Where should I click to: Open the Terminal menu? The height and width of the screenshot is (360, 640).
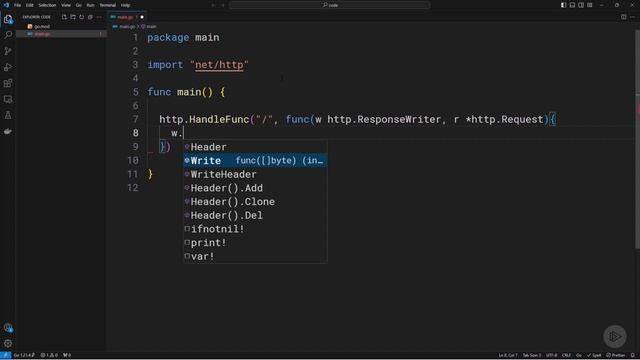108,5
